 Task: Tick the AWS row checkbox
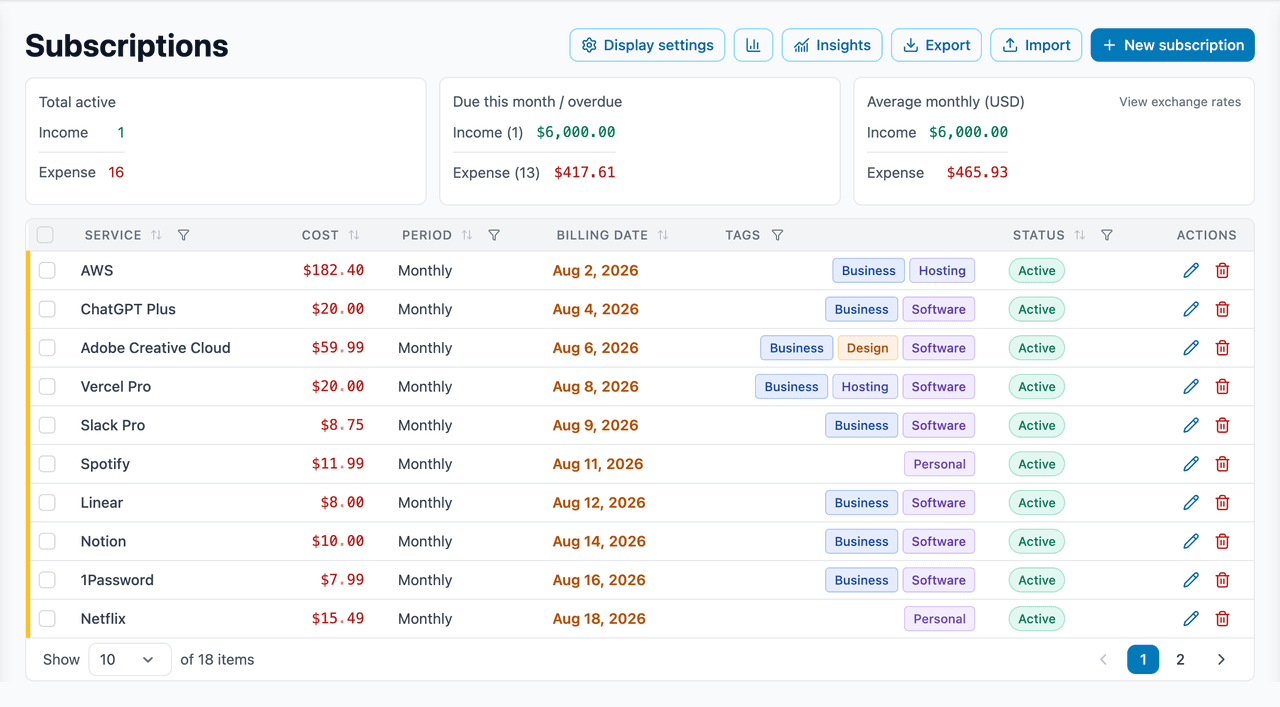(47, 270)
